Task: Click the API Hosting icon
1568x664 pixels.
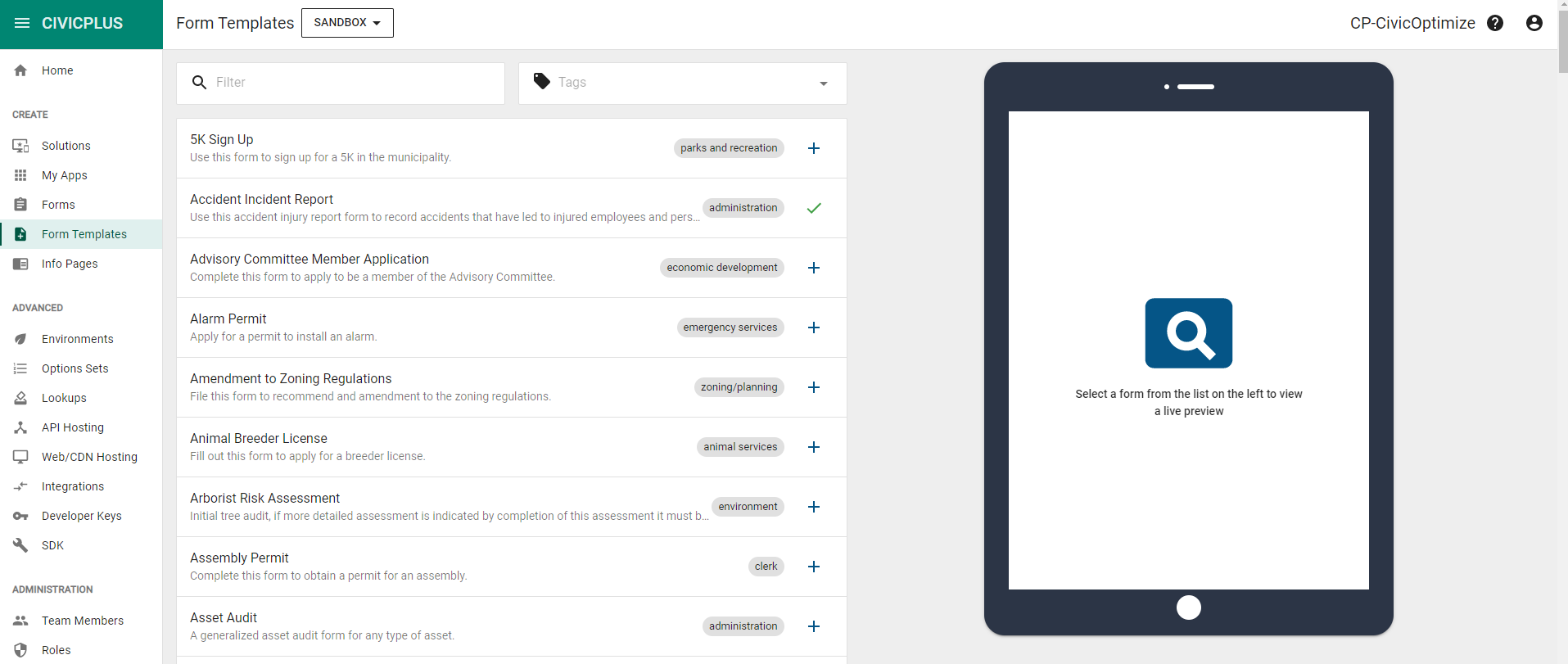Action: [20, 427]
